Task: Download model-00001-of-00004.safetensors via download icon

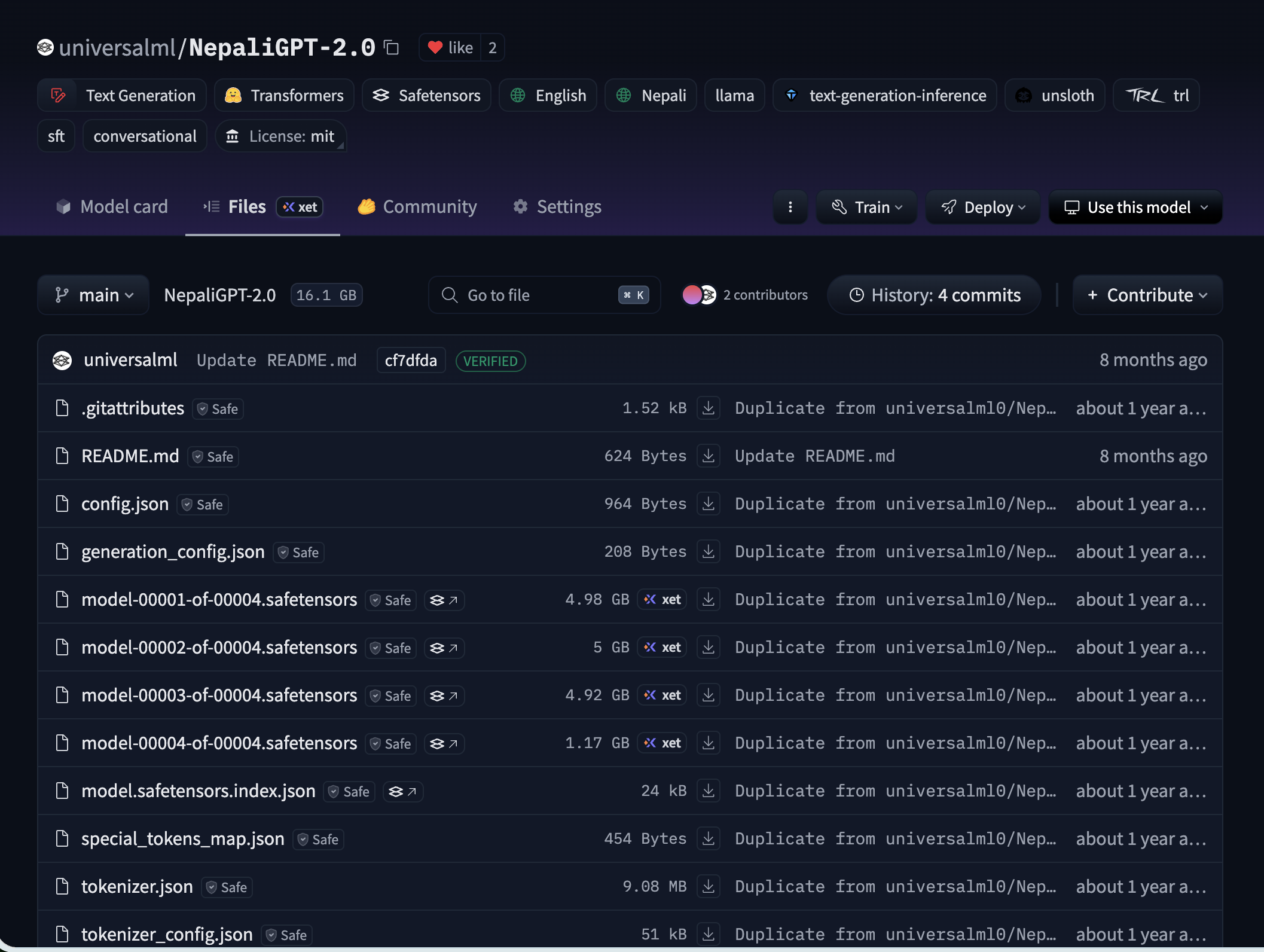Action: [x=709, y=599]
